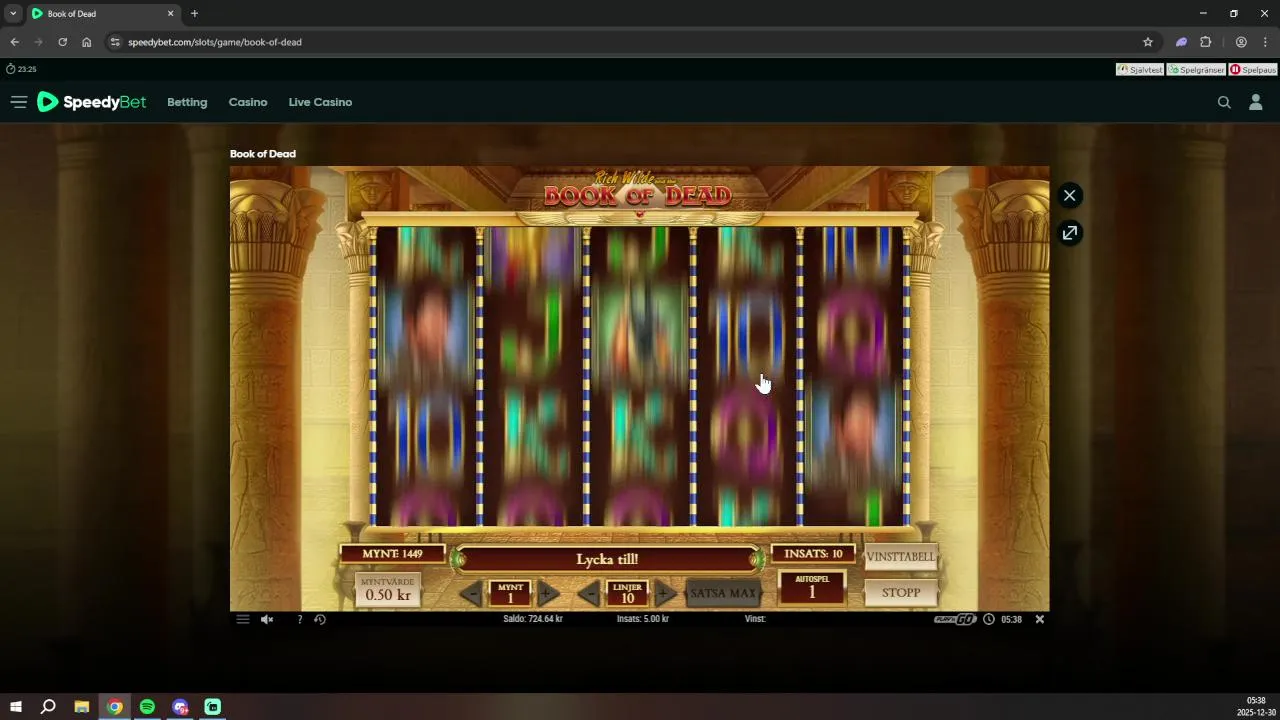Viewport: 1280px width, 720px height.
Task: Open the Spelgränser gaming limits link
Action: point(1196,70)
